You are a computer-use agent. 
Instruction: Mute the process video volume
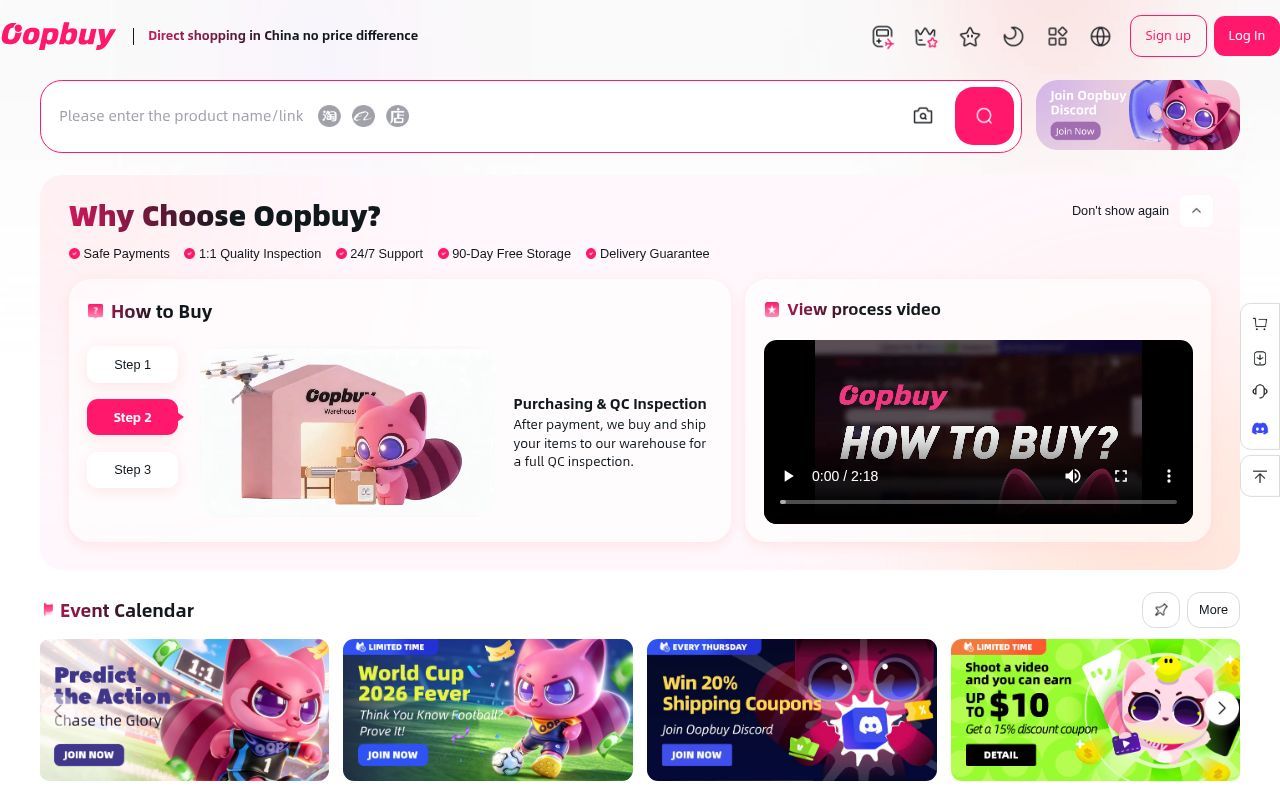(1073, 476)
